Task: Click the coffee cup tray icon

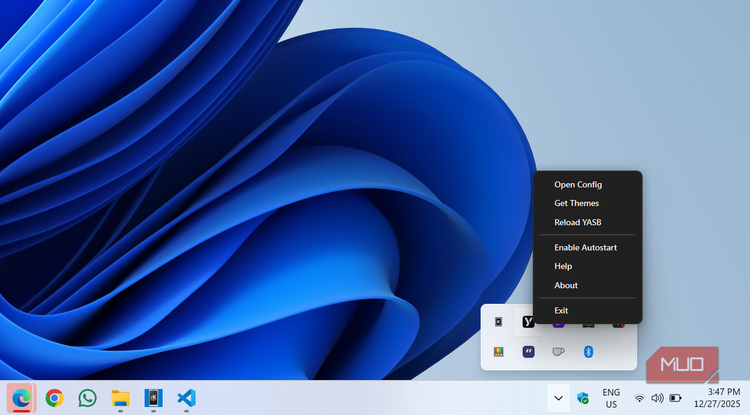Action: pyautogui.click(x=558, y=352)
